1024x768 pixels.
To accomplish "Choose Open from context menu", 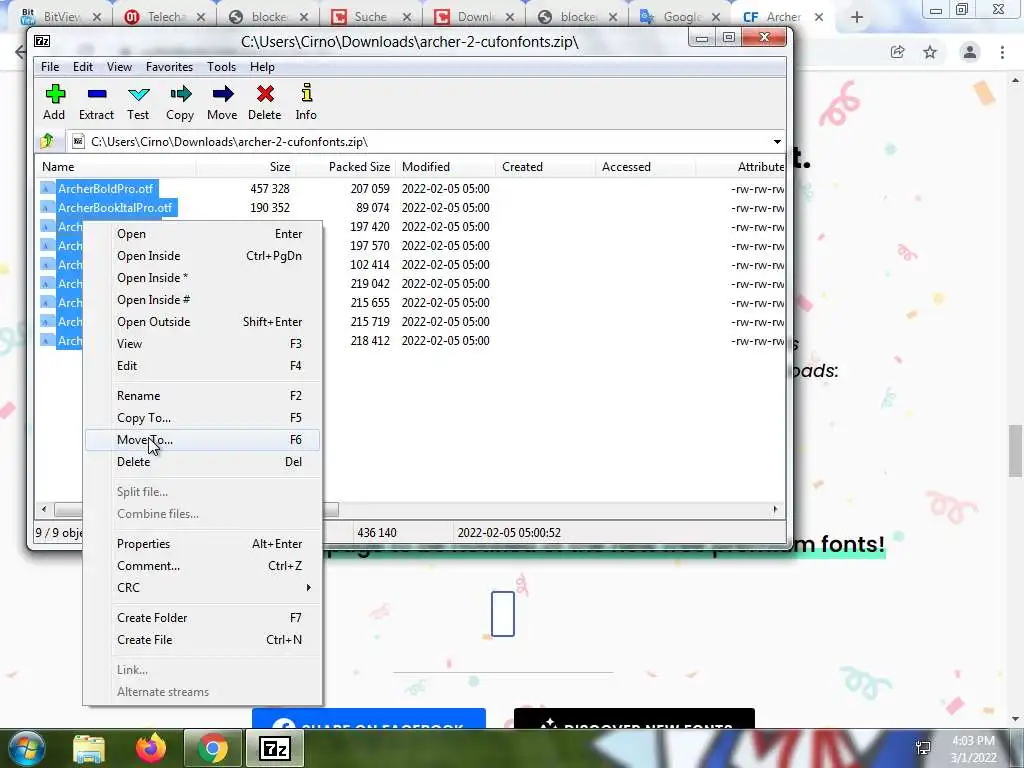I will (202, 234).
